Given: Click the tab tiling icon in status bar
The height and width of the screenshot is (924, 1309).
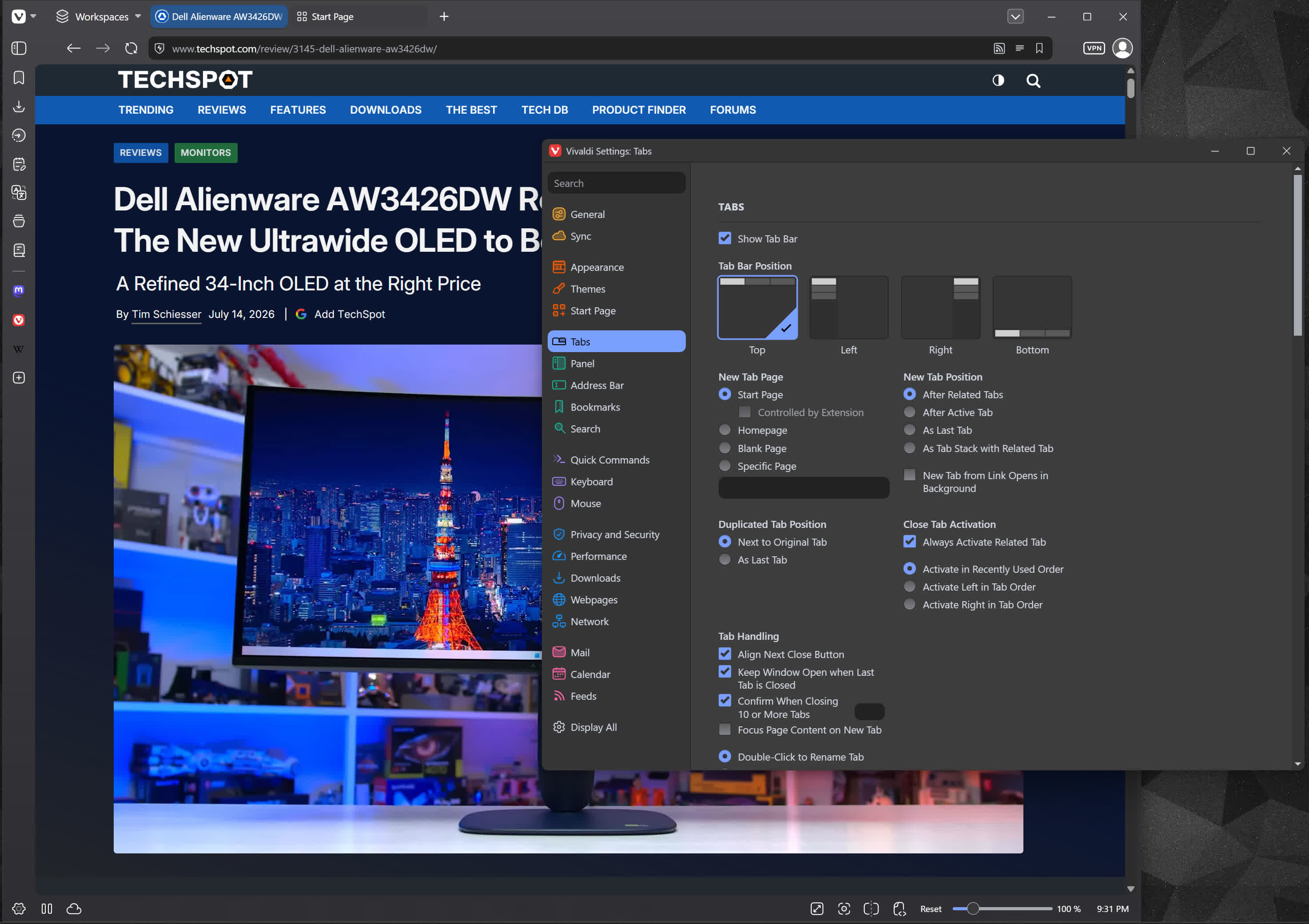Looking at the screenshot, I should coord(47,908).
